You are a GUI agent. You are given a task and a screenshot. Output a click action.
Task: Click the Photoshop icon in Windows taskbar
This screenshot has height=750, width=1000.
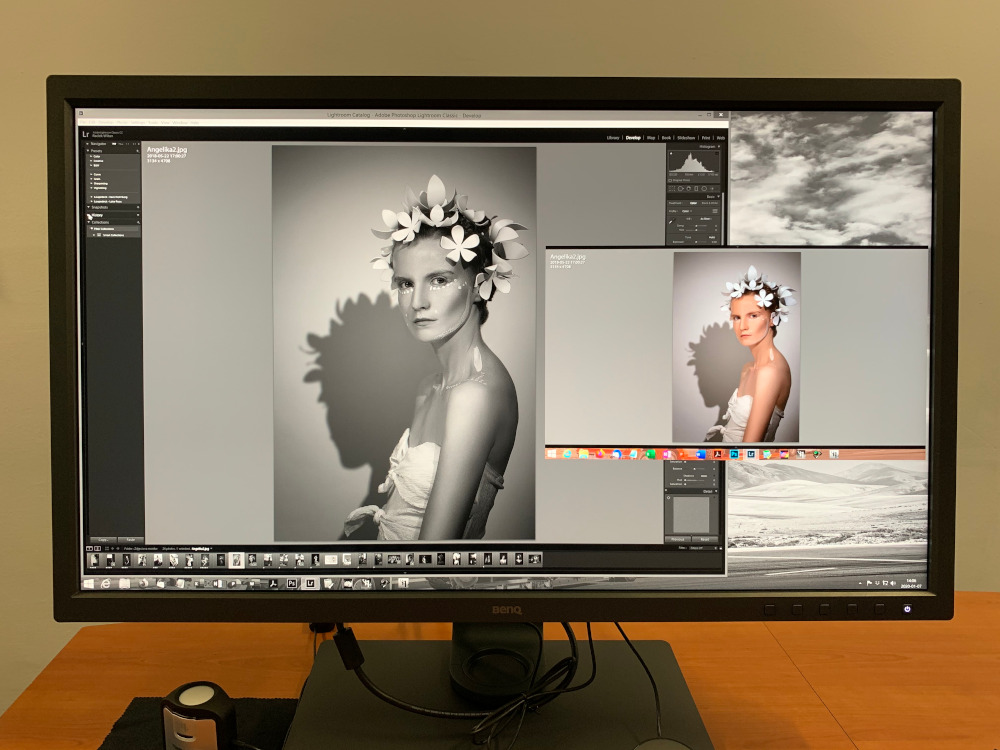(x=291, y=583)
